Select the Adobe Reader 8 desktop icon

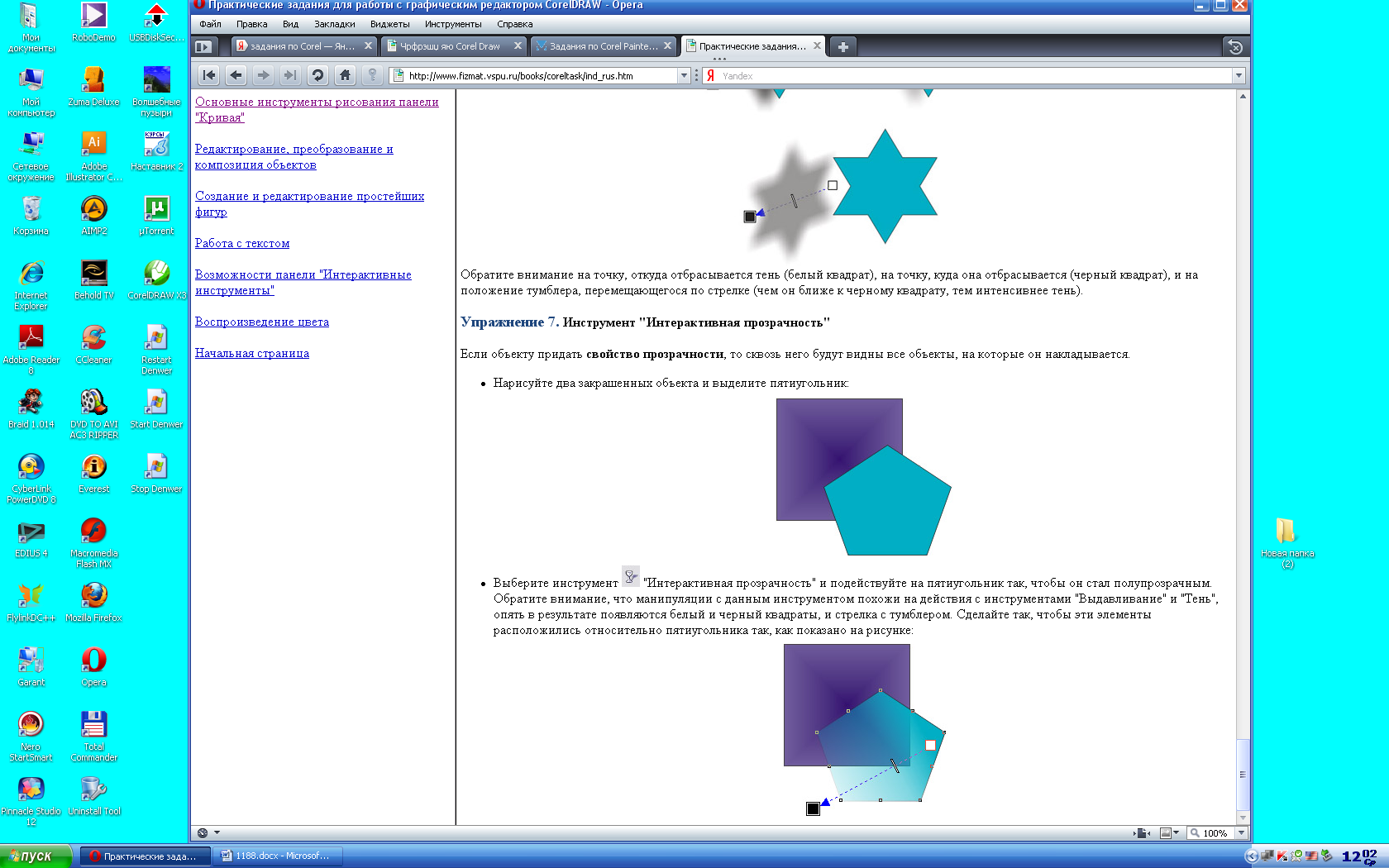[x=31, y=351]
